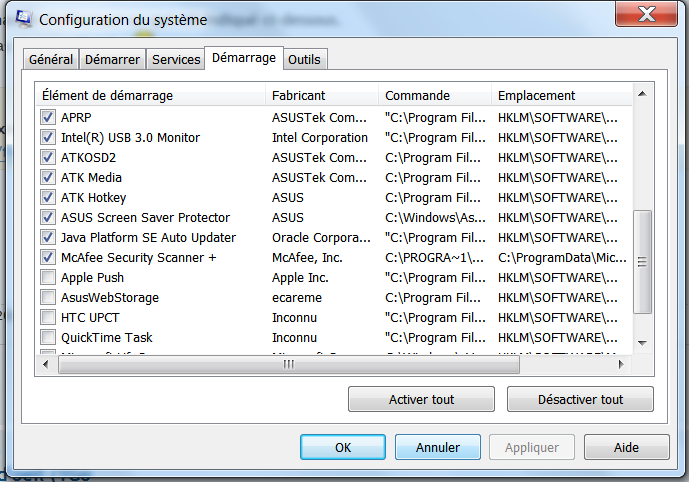Click the "Apple Inc." manufacturer cell
Image resolution: width=689 pixels, height=482 pixels.
pyautogui.click(x=300, y=278)
